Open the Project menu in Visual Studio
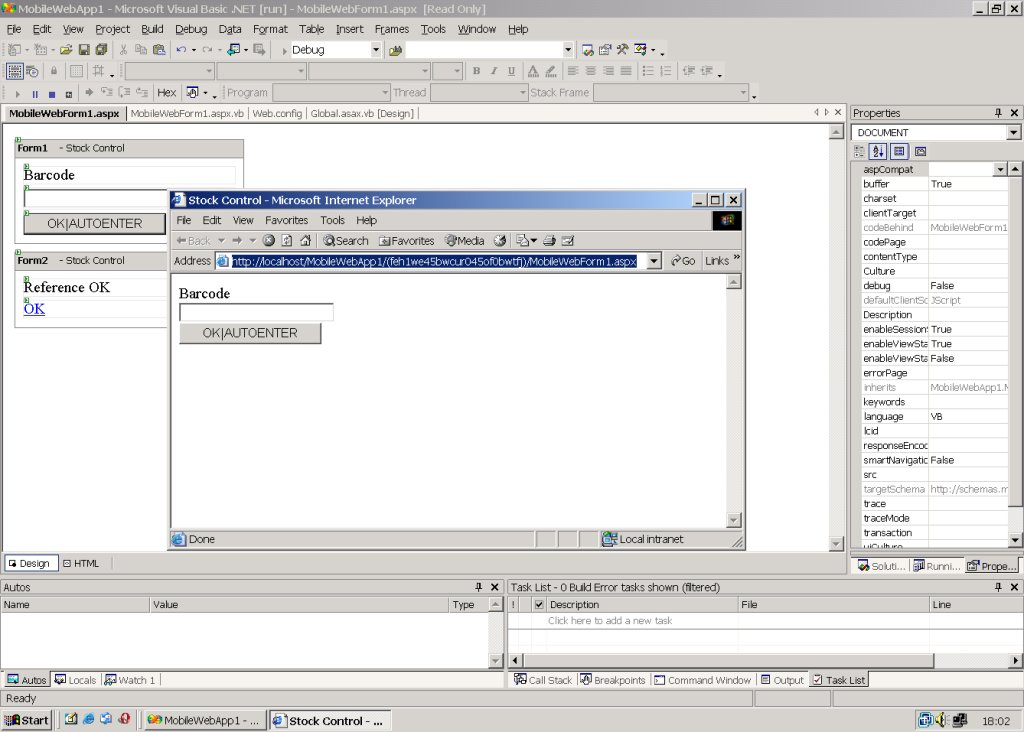The height and width of the screenshot is (732, 1024). pos(112,29)
